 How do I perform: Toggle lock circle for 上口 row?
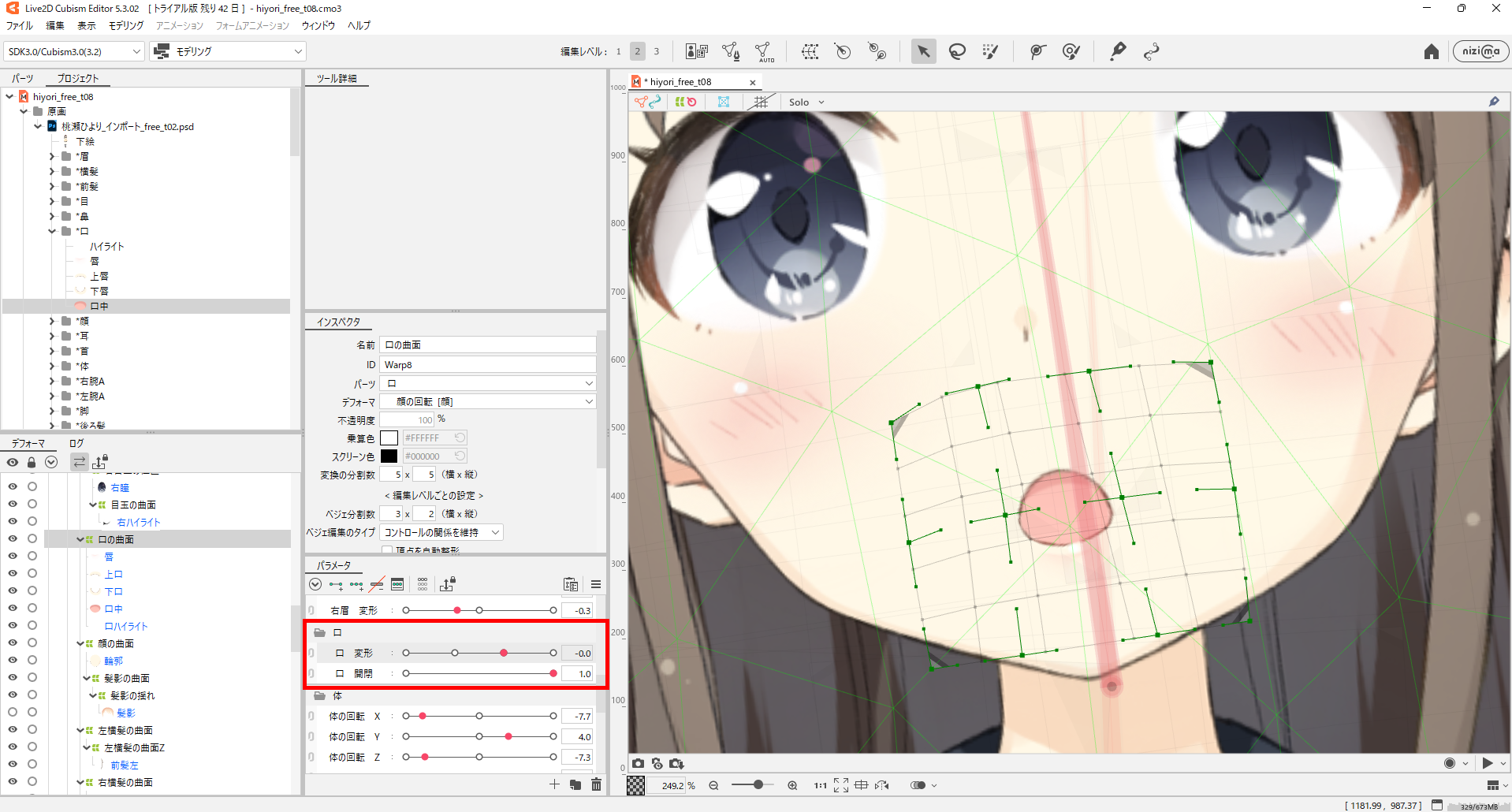click(32, 573)
